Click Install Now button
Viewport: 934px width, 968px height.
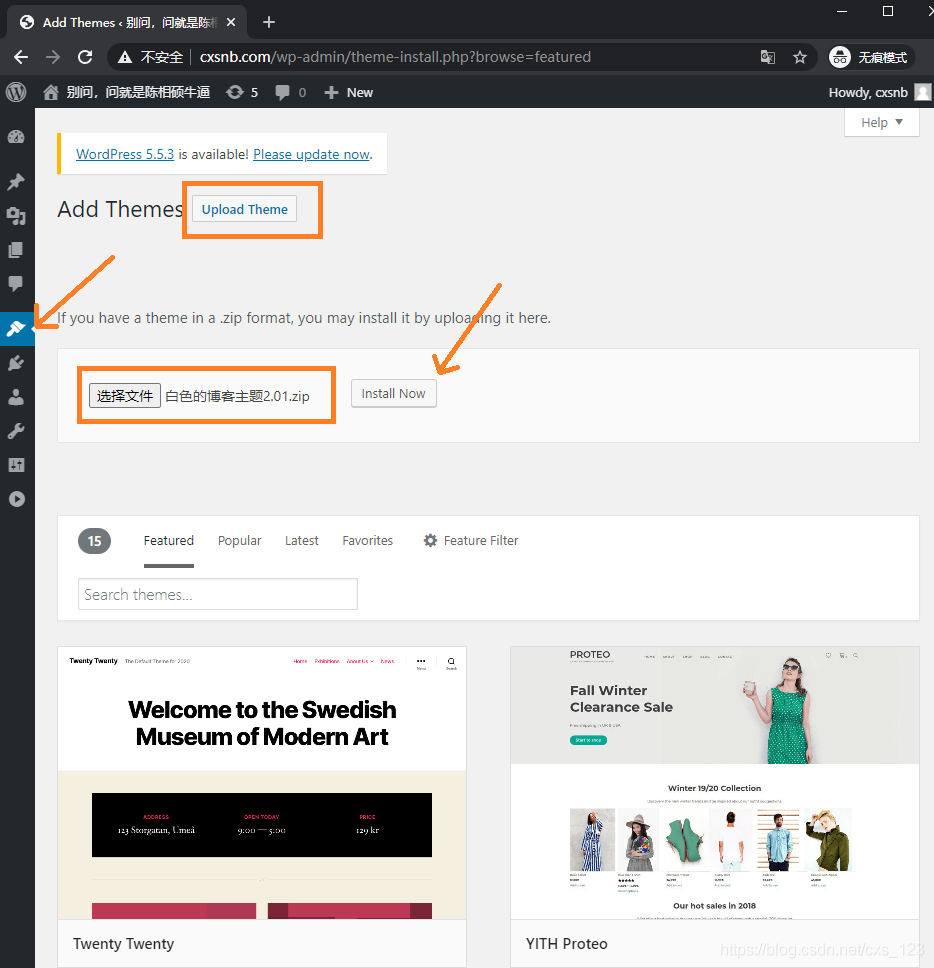tap(394, 394)
